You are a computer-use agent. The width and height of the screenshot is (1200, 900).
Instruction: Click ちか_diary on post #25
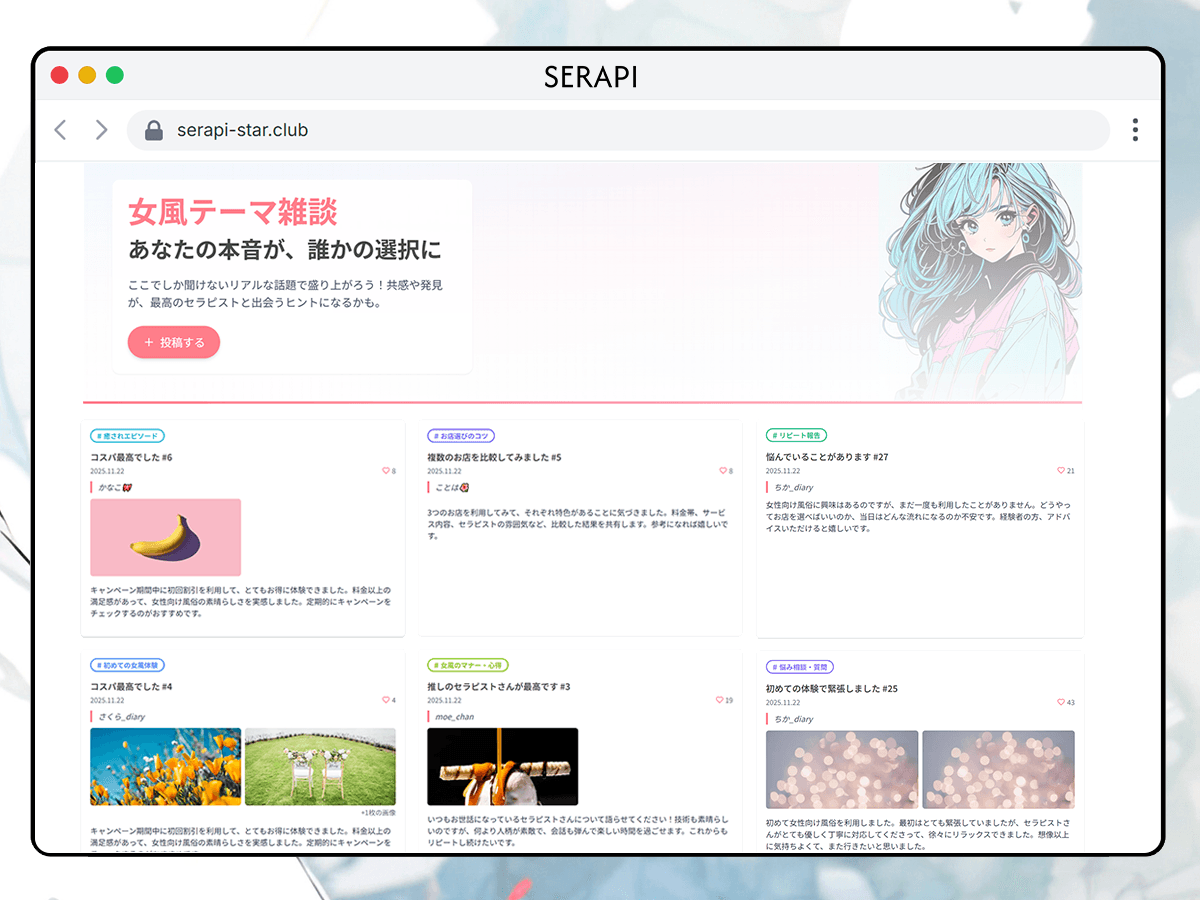tap(794, 719)
